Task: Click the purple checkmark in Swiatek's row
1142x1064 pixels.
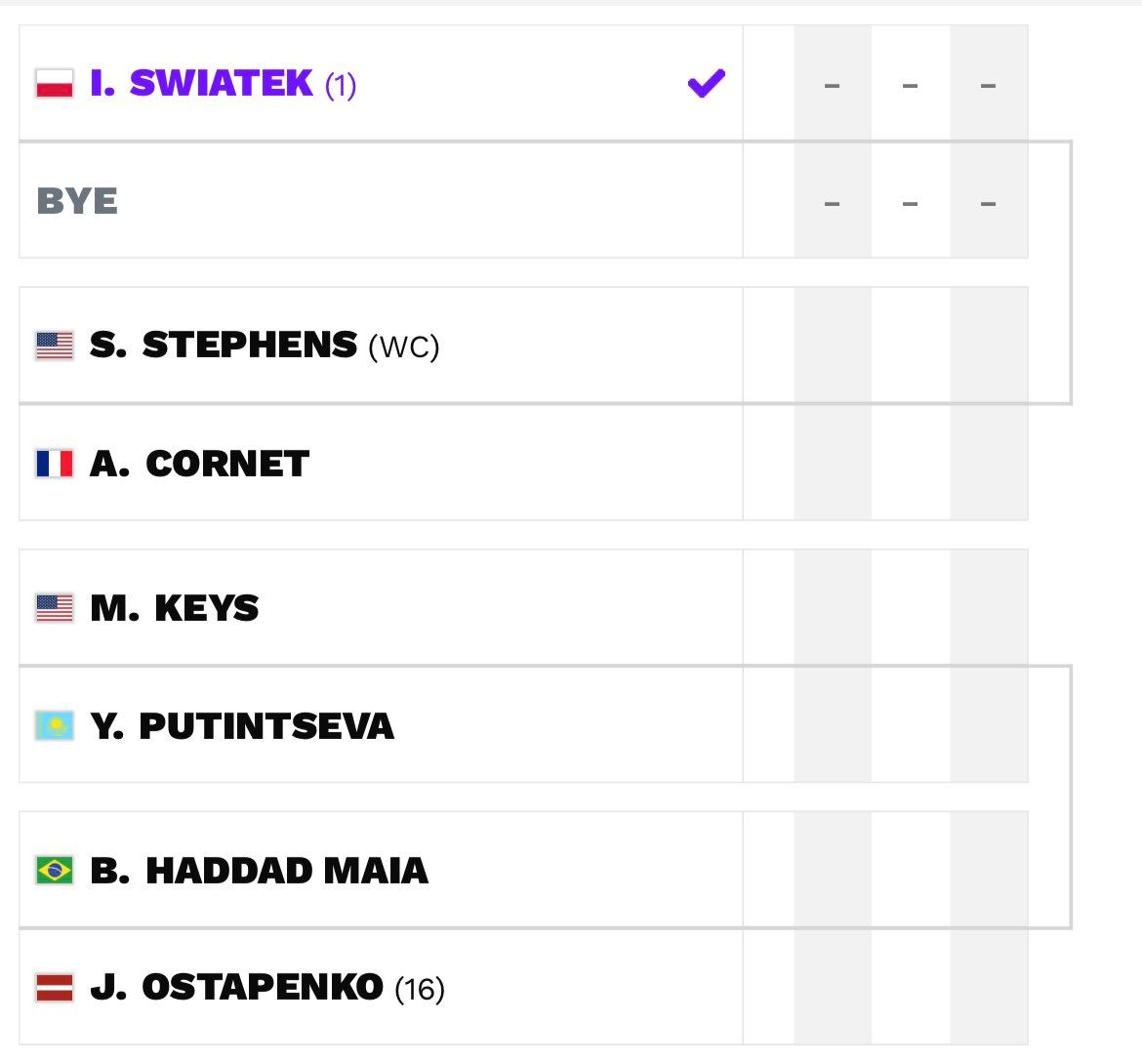Action: [705, 84]
